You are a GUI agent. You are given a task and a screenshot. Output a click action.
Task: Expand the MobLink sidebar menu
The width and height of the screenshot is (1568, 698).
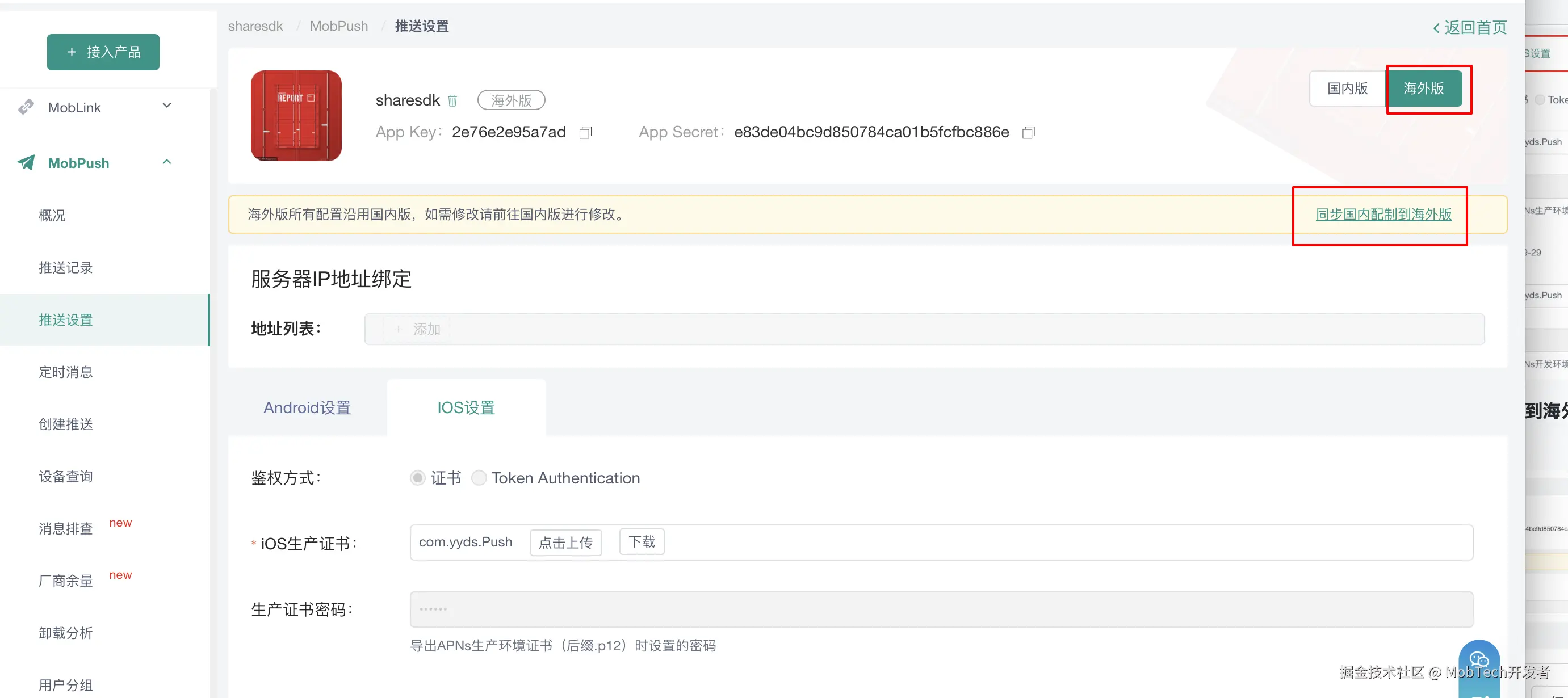coord(167,106)
